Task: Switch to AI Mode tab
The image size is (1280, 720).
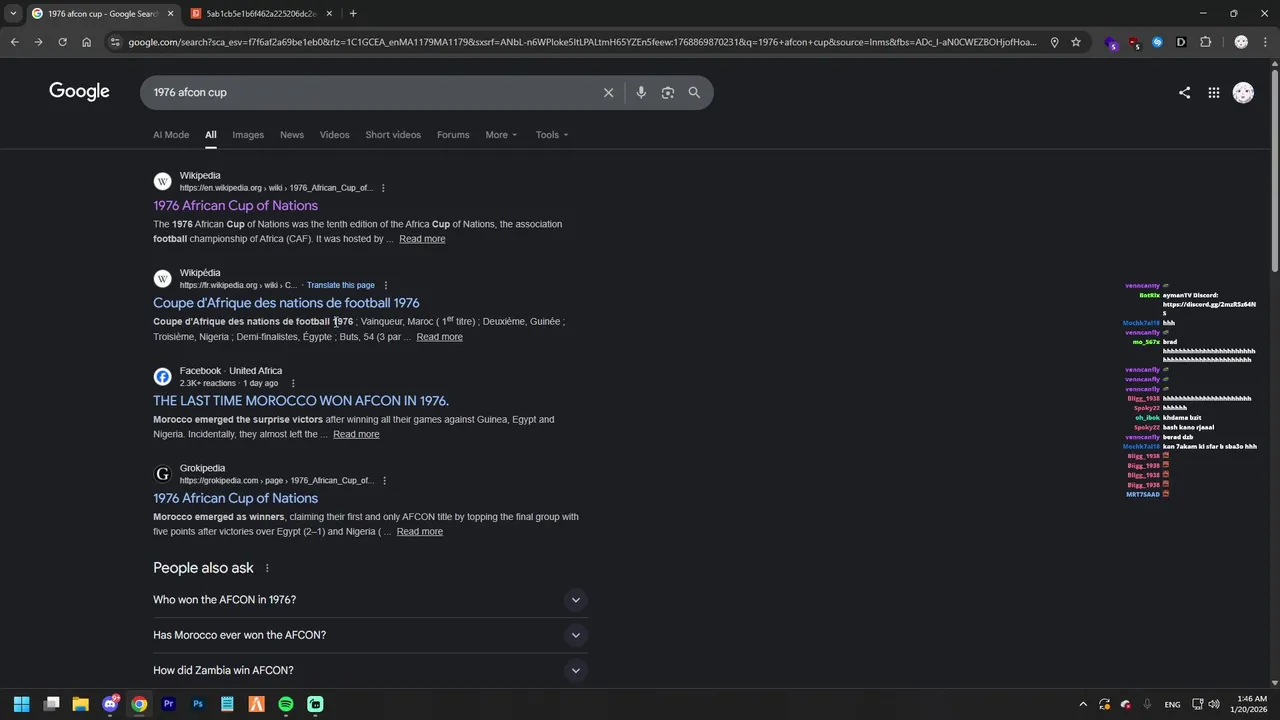Action: pos(171,135)
